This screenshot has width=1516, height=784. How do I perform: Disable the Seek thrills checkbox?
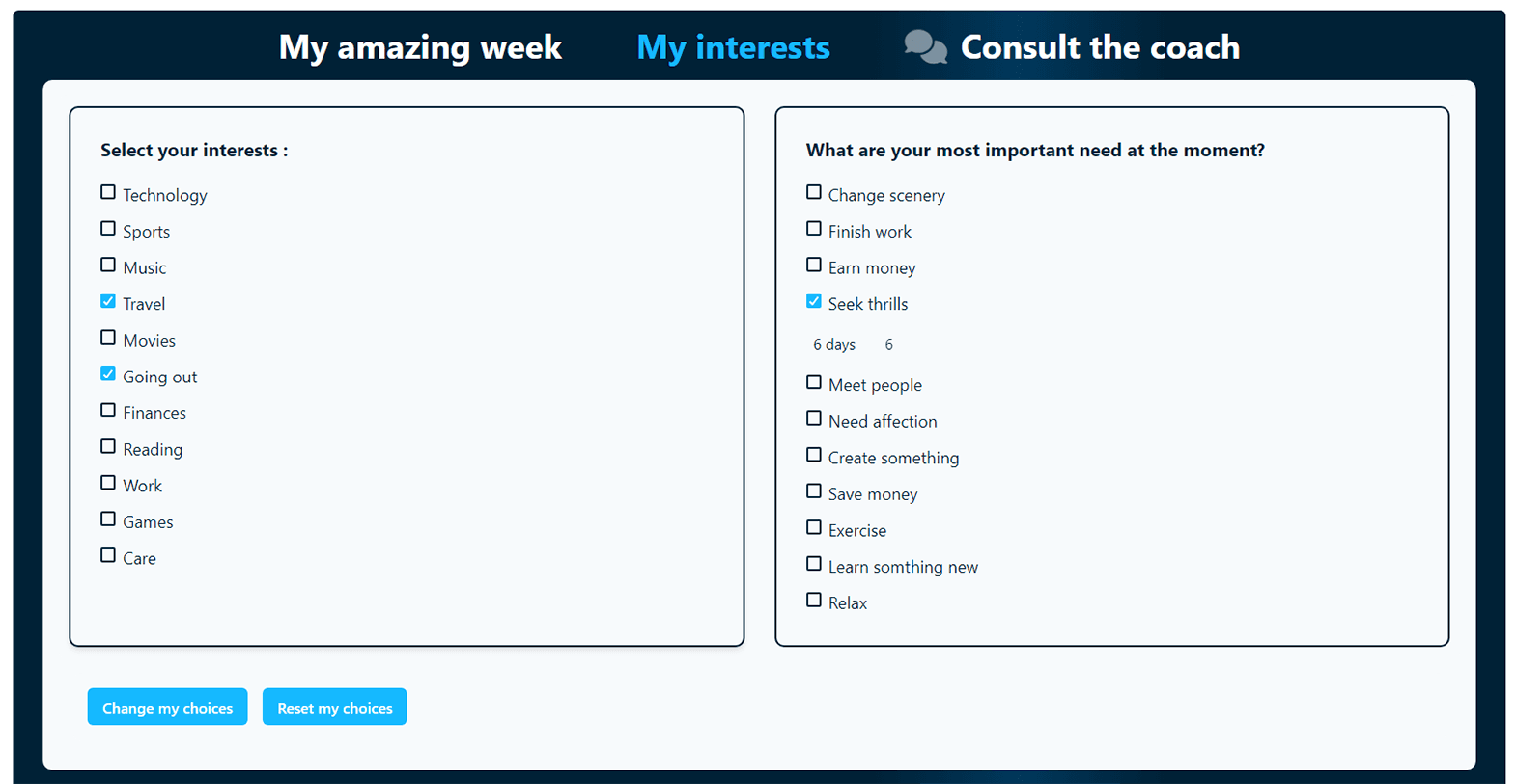[814, 302]
